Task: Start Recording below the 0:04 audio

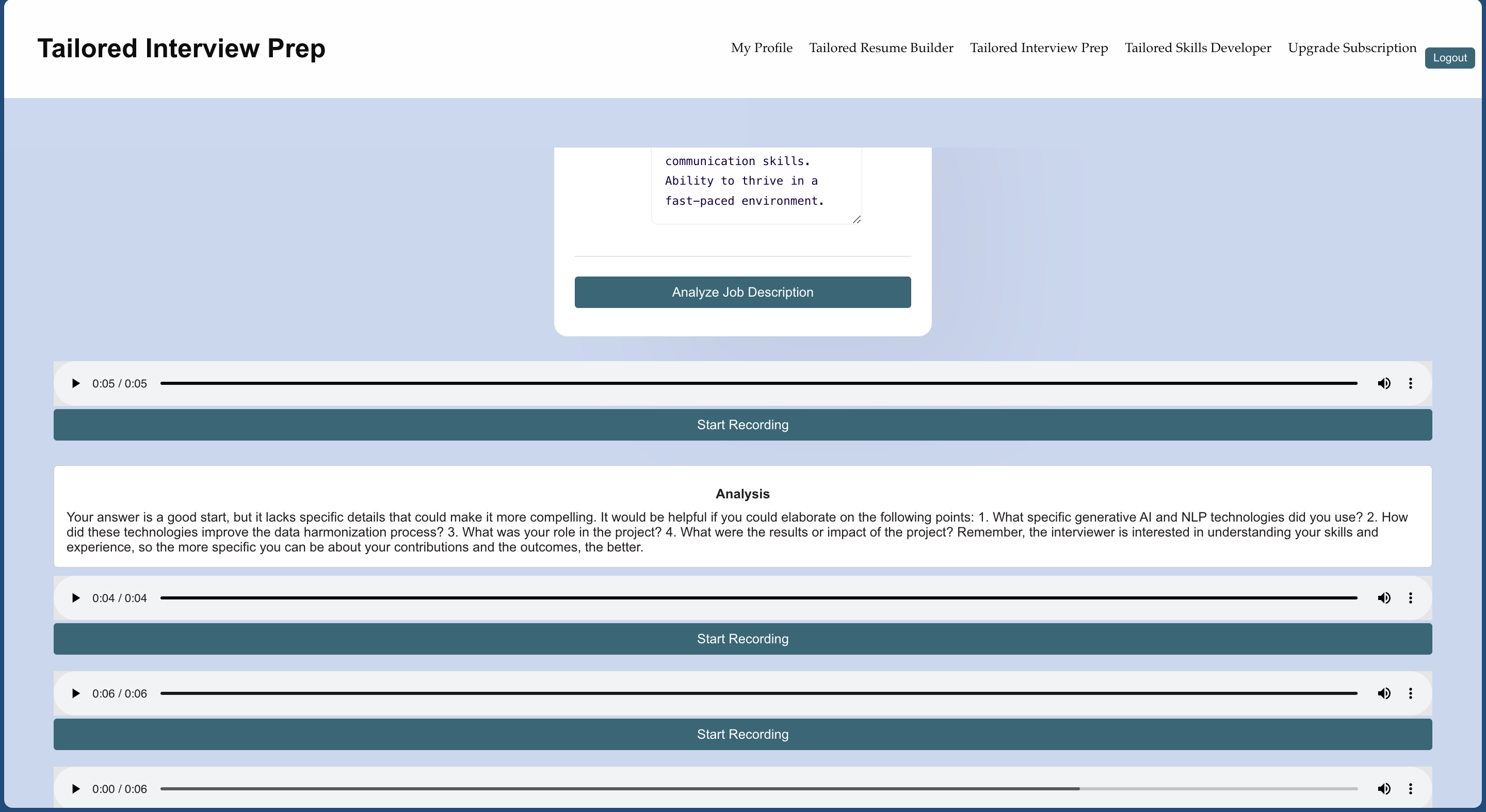Action: click(x=742, y=639)
